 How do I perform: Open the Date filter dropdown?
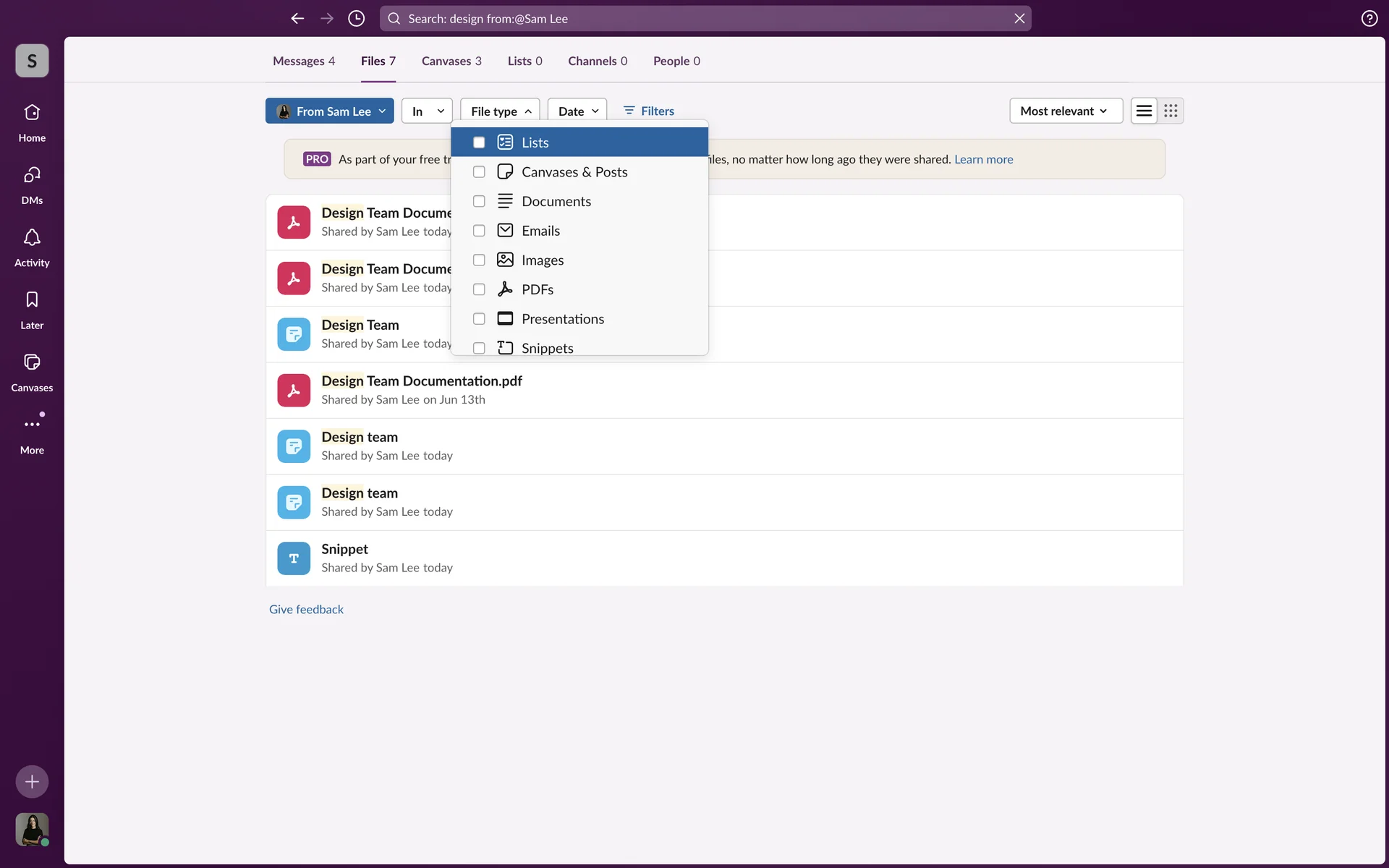click(577, 111)
